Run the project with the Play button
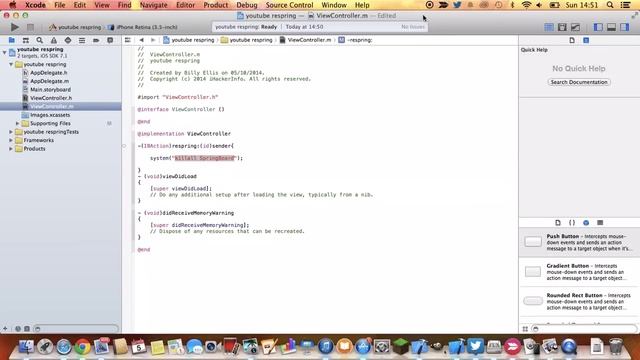This screenshot has width=640, height=360. point(15,27)
